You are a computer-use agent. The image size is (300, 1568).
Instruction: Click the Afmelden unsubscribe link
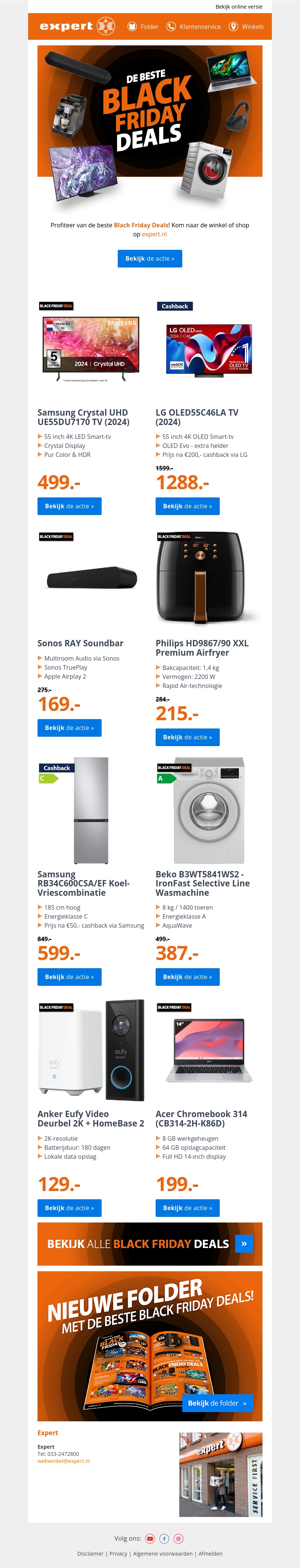pyautogui.click(x=210, y=1553)
